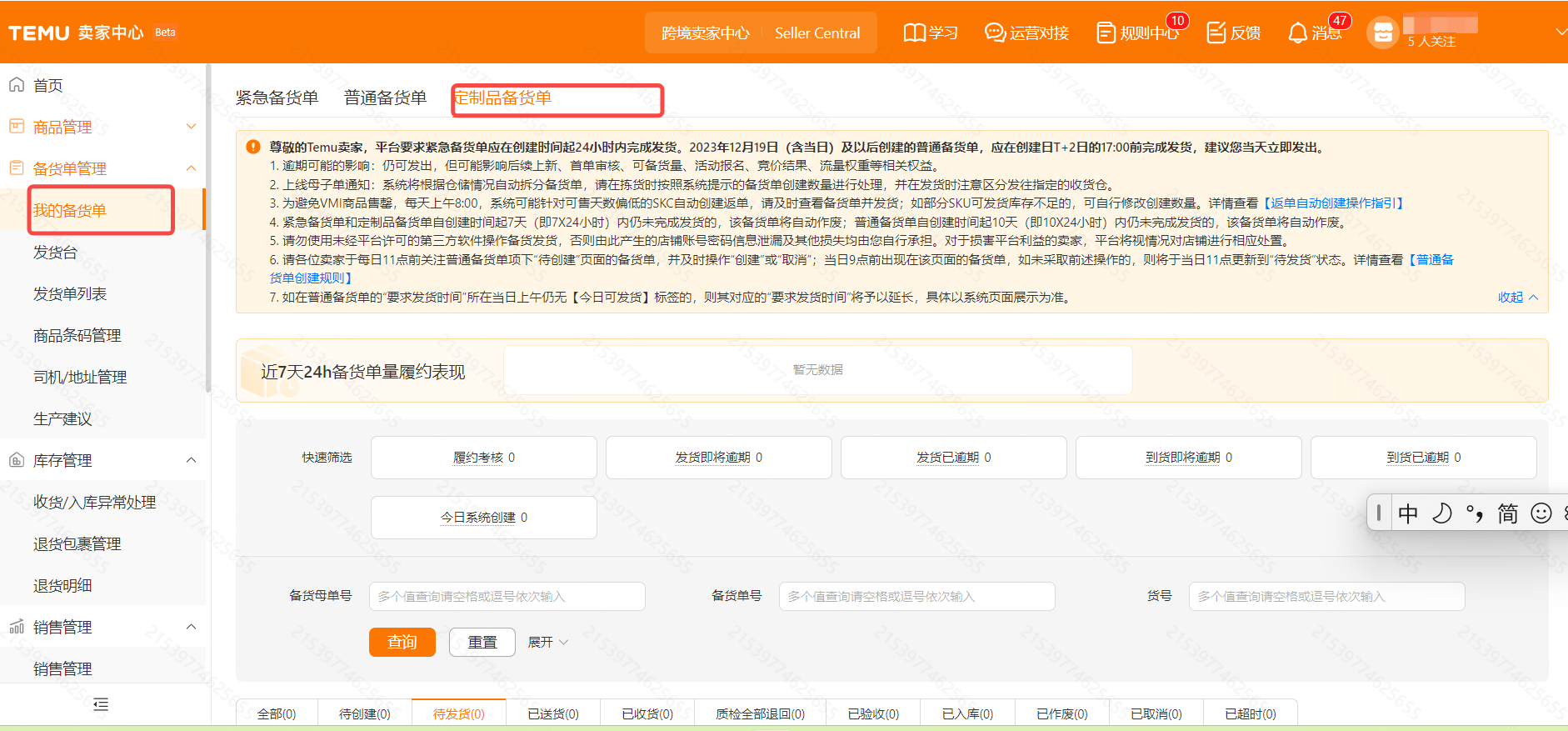Toggle IME punctuation icon
The width and height of the screenshot is (1568, 731).
click(1475, 513)
